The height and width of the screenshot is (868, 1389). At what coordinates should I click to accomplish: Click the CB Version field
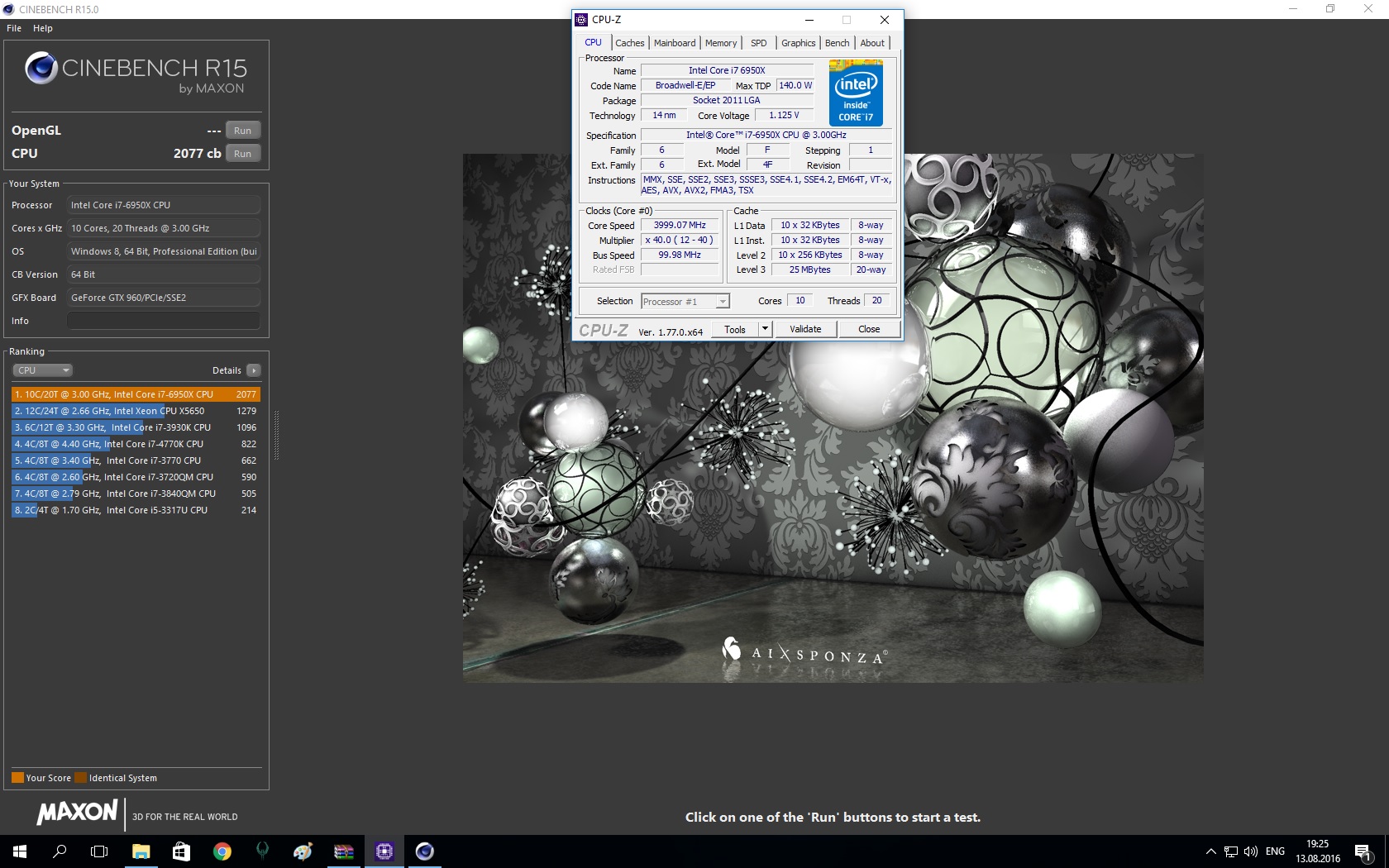pos(164,274)
